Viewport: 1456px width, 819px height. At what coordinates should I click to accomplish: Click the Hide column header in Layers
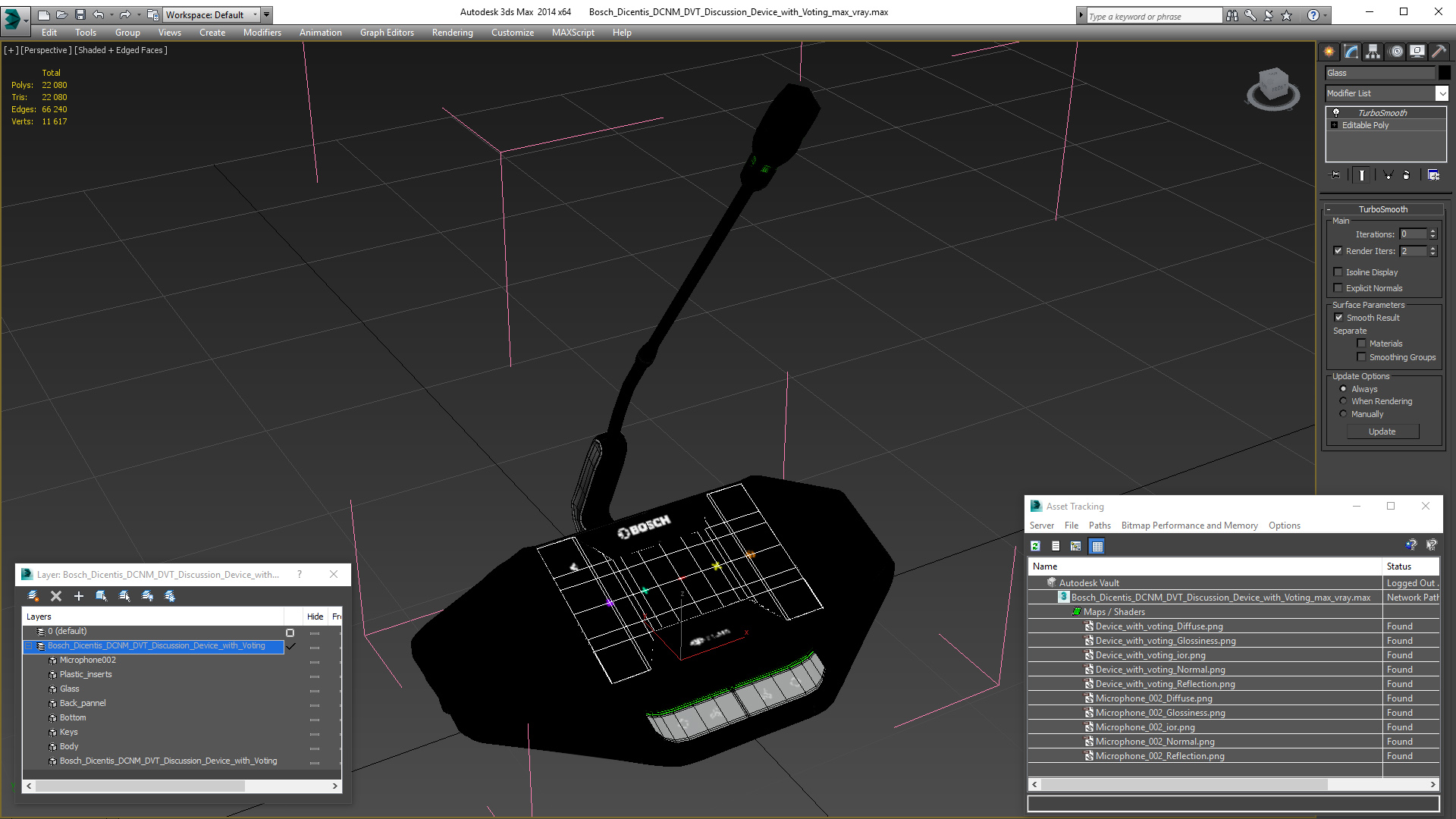tap(315, 617)
